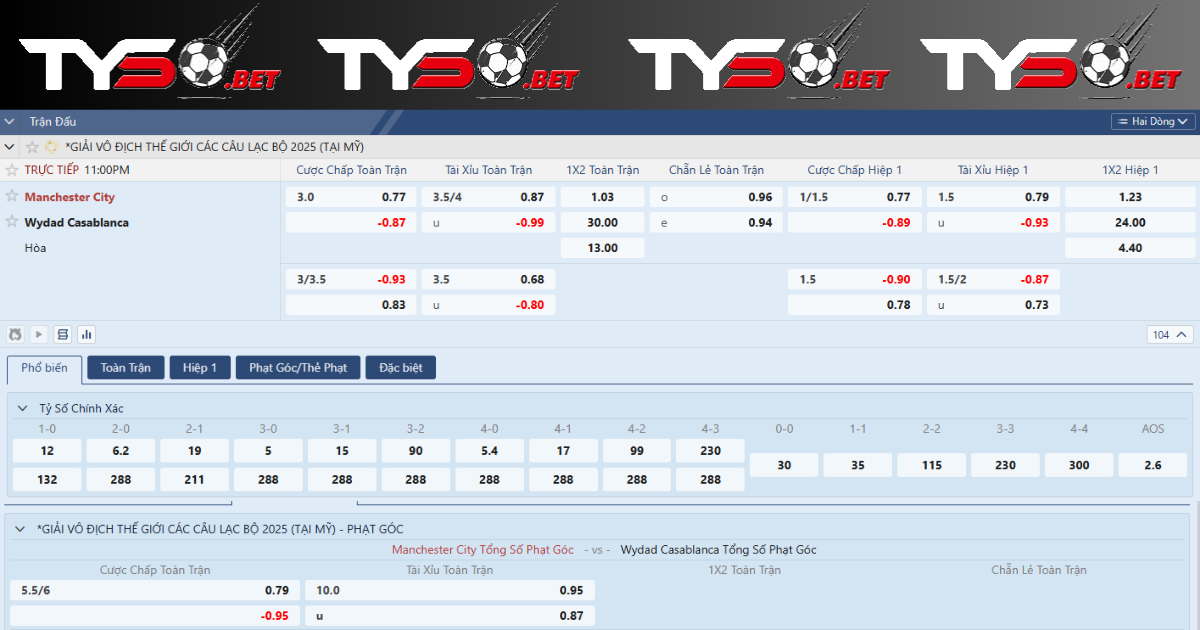
Task: Select first half handicap odds -0.89
Action: (855, 222)
